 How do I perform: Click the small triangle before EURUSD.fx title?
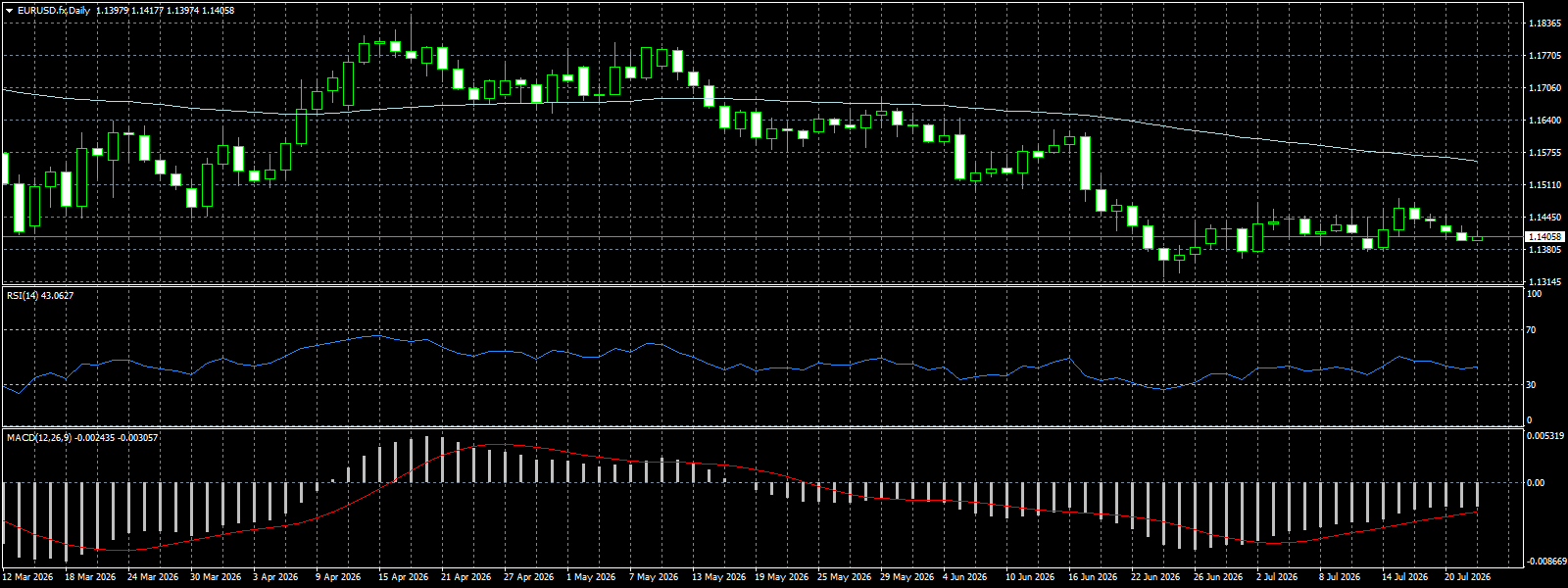click(x=9, y=10)
